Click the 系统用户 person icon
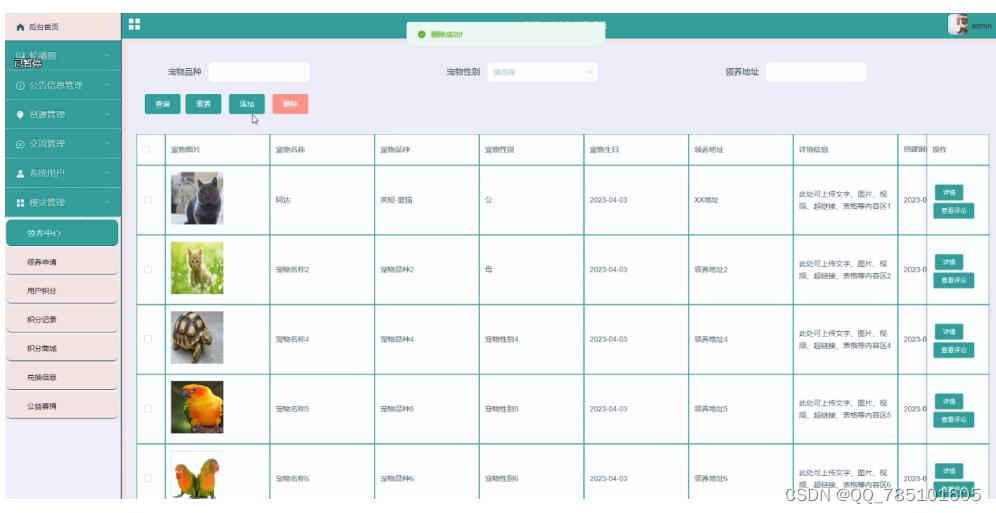The width and height of the screenshot is (996, 513). (x=20, y=173)
